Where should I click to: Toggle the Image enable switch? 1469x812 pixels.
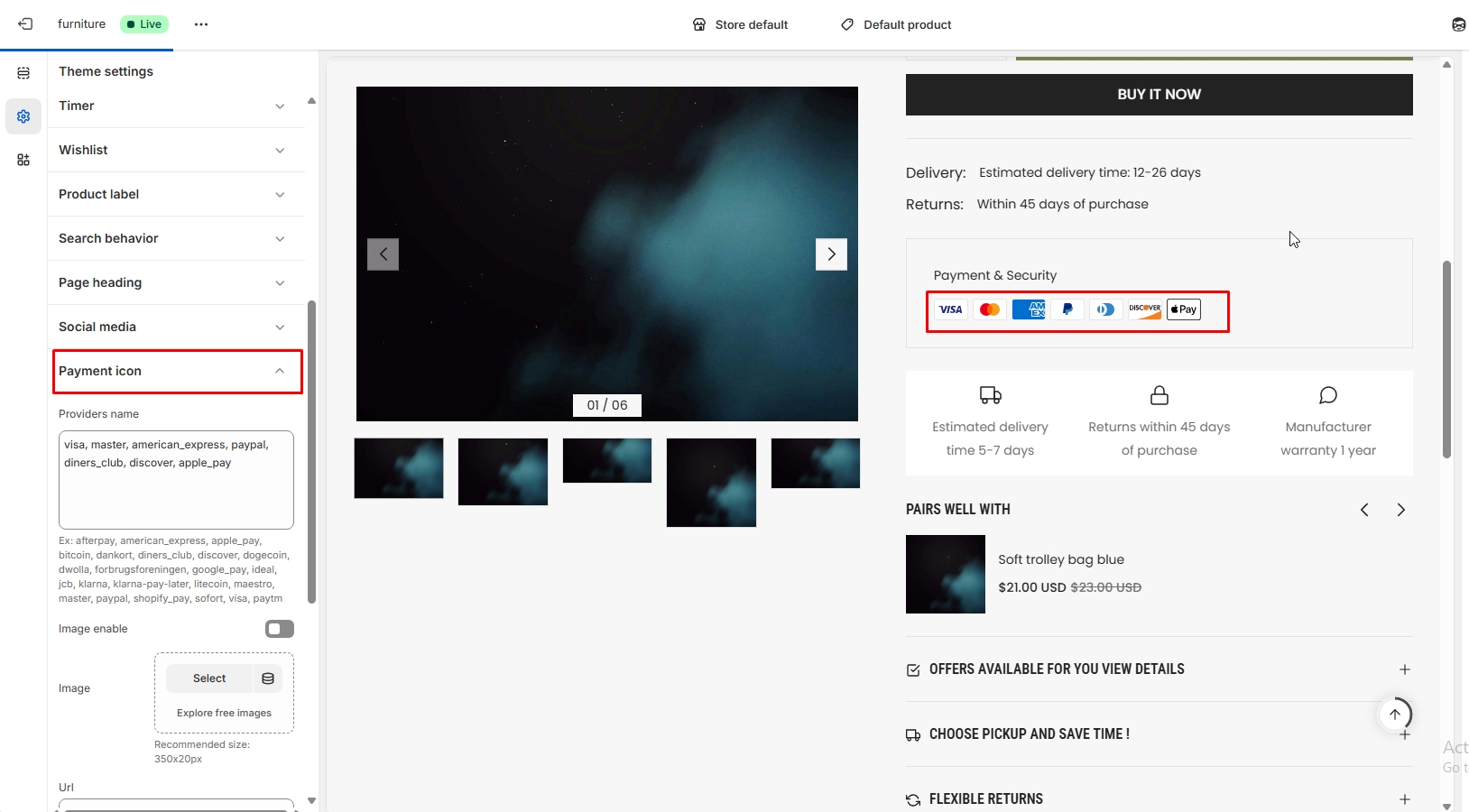pyautogui.click(x=279, y=629)
